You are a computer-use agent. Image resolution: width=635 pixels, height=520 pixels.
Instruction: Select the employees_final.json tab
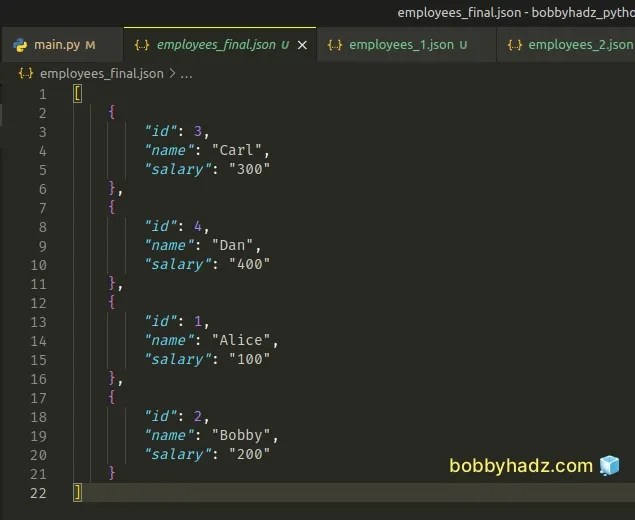[x=219, y=45]
